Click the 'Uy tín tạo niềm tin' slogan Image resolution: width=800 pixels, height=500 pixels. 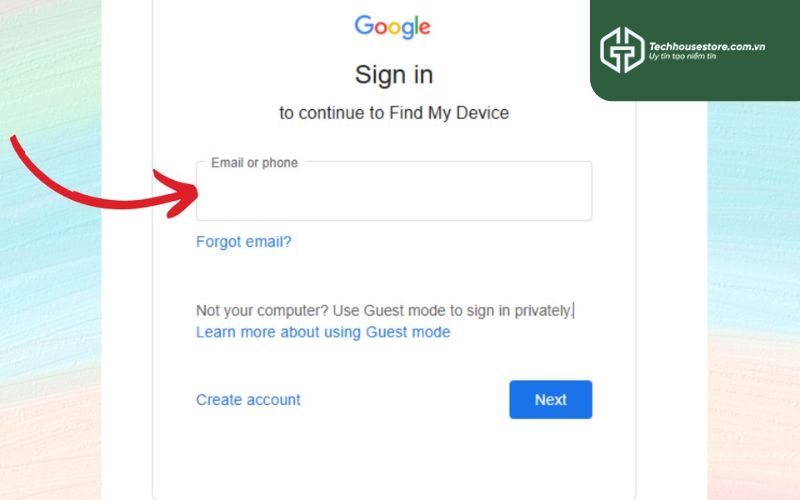tap(682, 56)
